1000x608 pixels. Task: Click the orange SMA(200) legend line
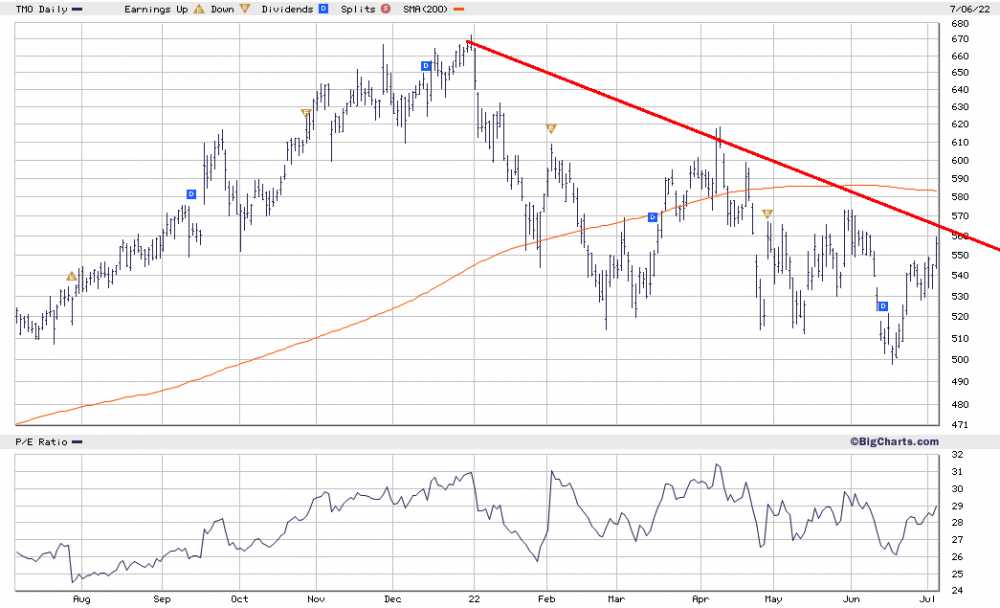point(459,10)
